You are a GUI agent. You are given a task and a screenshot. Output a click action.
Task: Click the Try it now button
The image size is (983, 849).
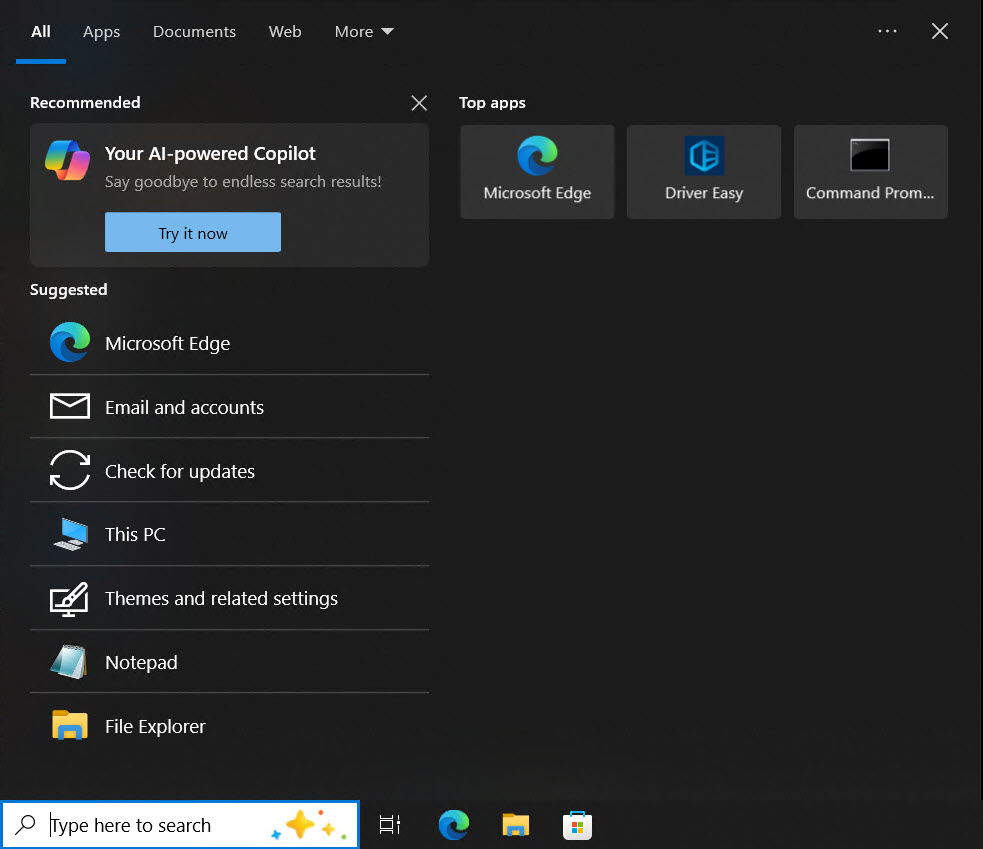(x=193, y=233)
